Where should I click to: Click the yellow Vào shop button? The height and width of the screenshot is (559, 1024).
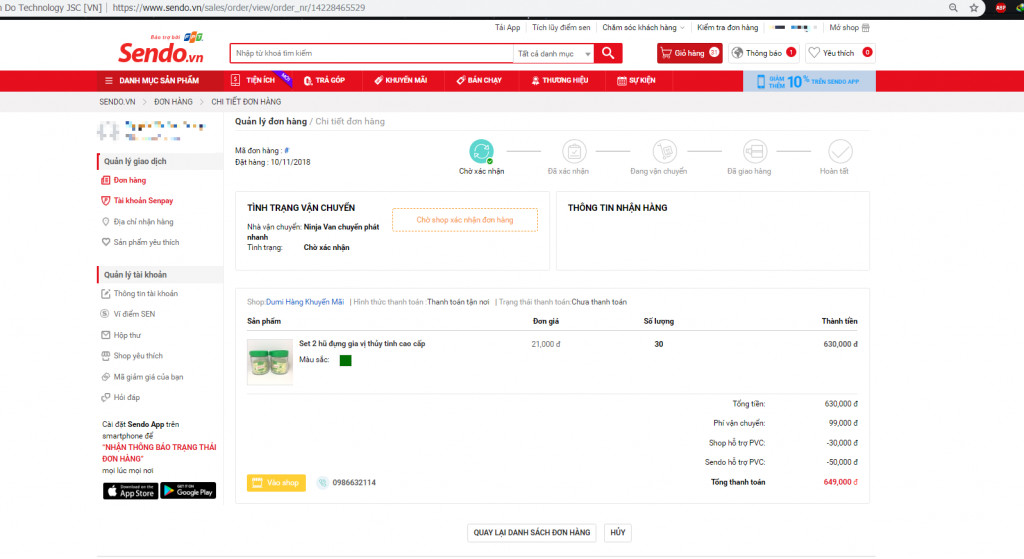(276, 483)
